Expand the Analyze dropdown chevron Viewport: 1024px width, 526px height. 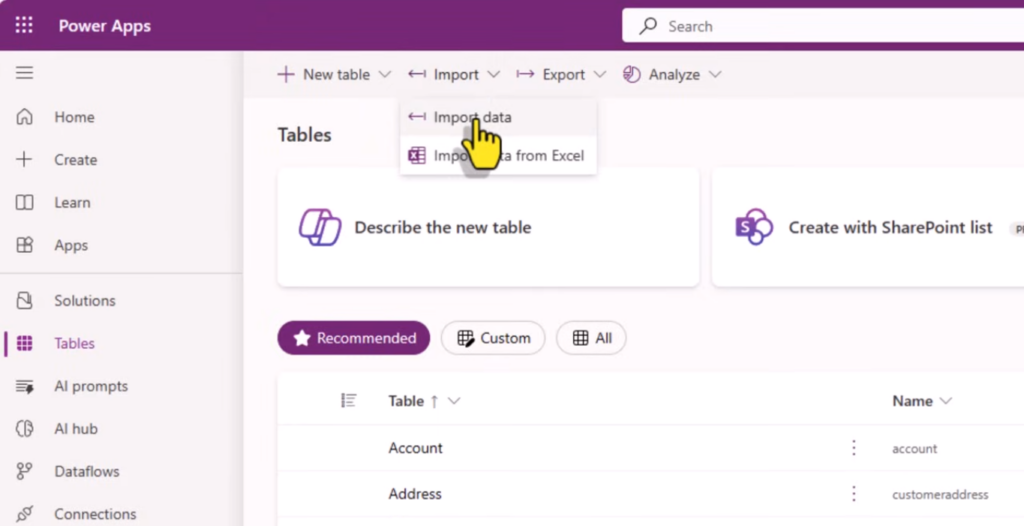tap(715, 74)
